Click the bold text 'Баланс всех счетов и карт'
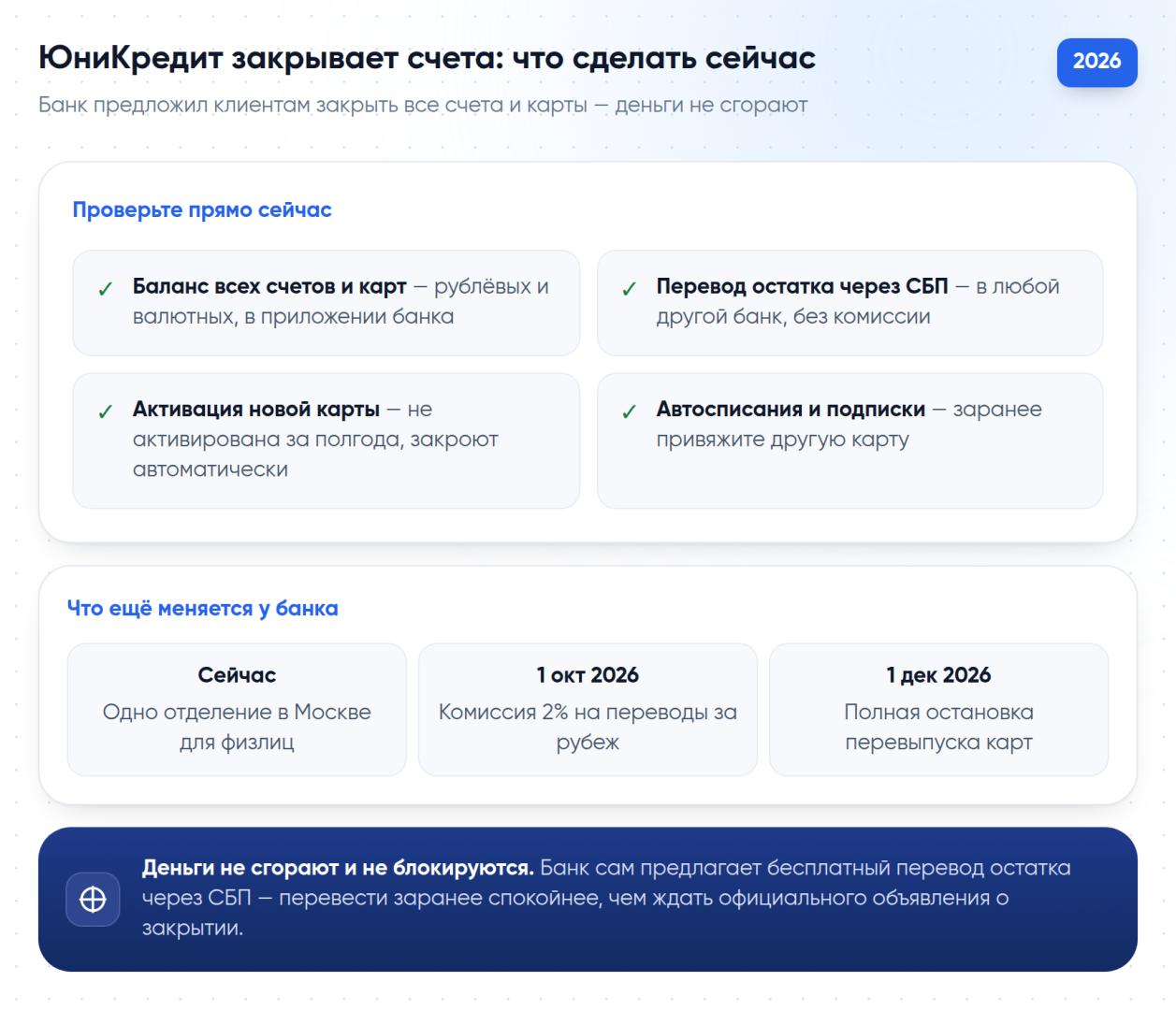 pos(269,286)
